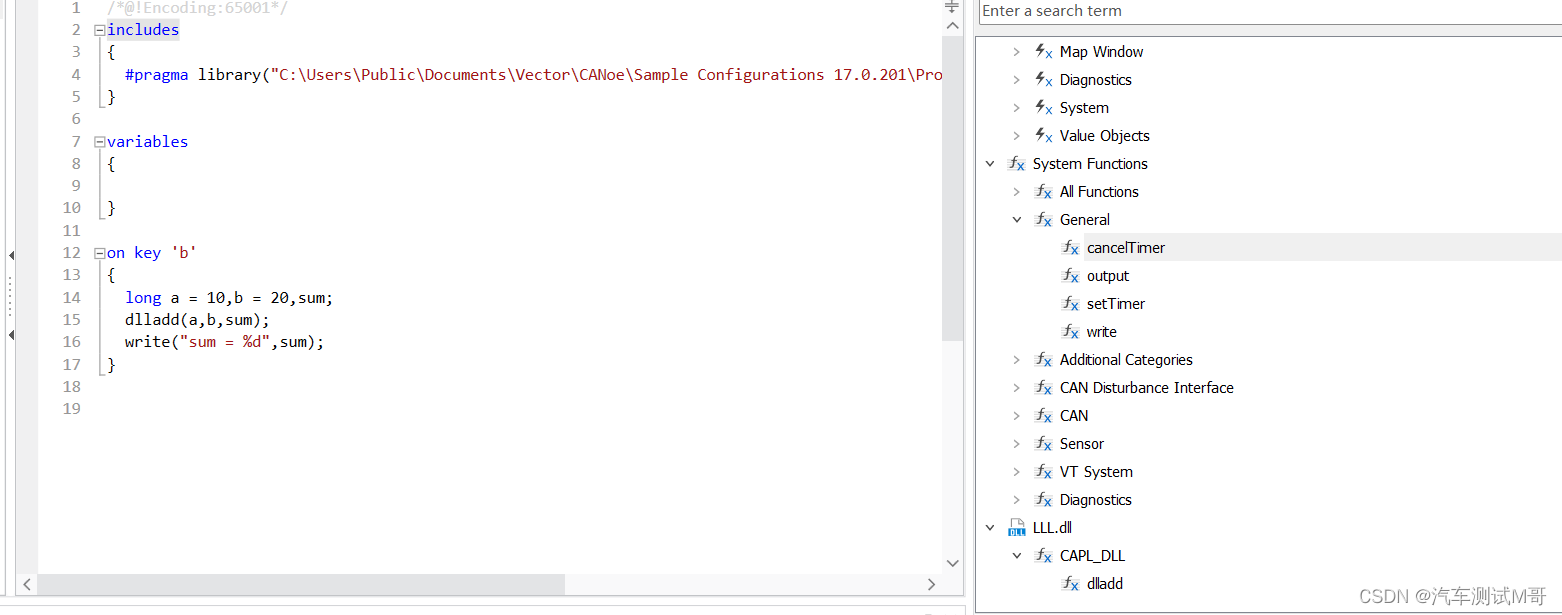Click the fx icon beside setTimer

click(1069, 303)
